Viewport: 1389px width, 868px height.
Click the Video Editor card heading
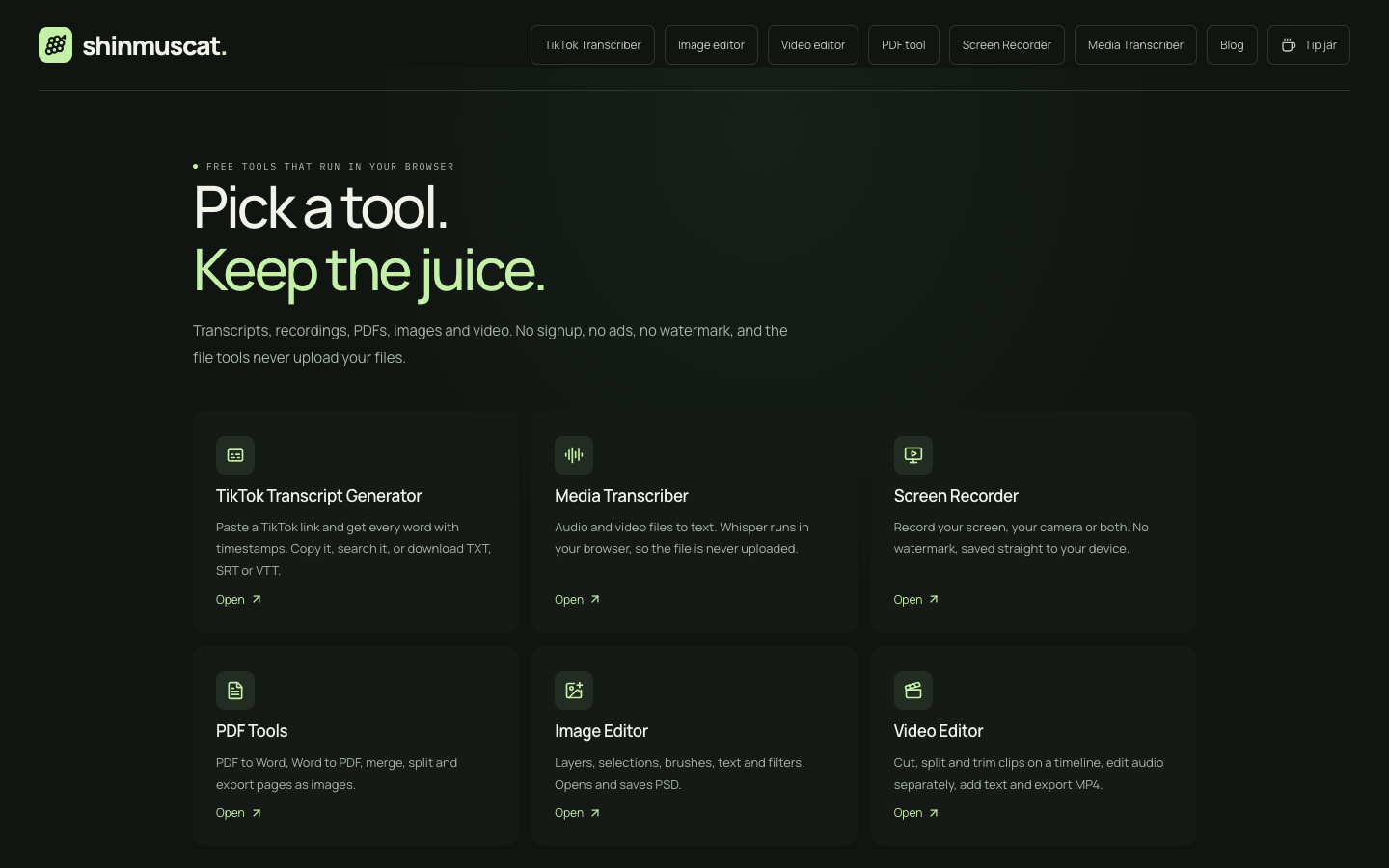click(x=939, y=731)
